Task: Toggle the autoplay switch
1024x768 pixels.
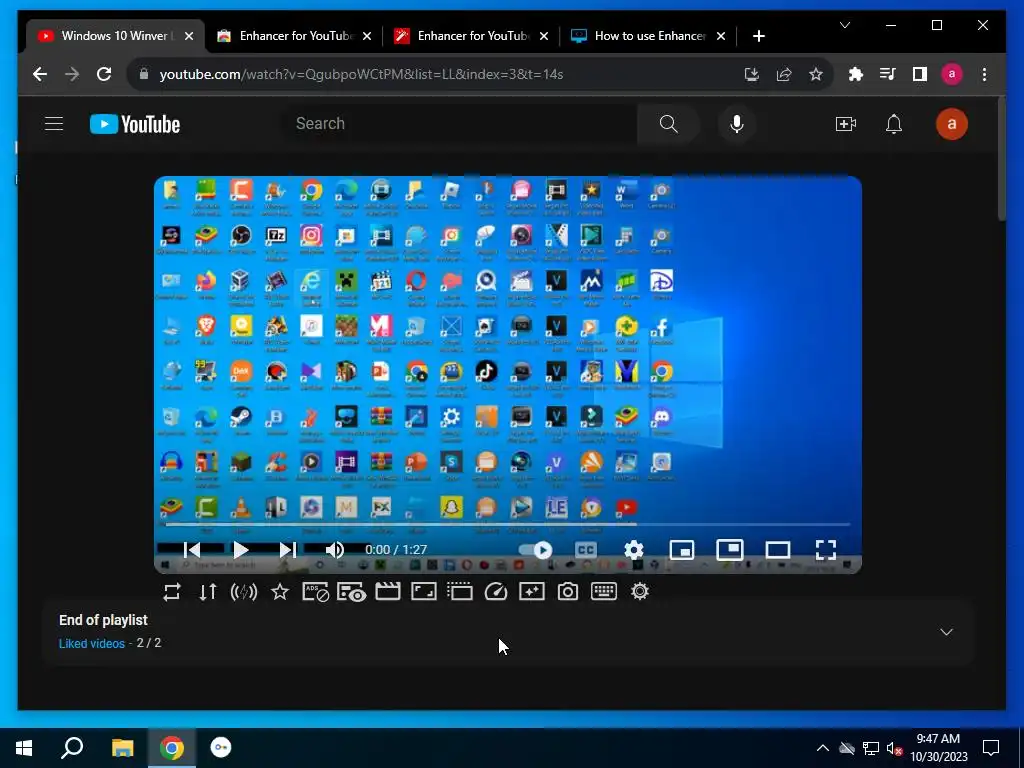Action: coord(536,550)
